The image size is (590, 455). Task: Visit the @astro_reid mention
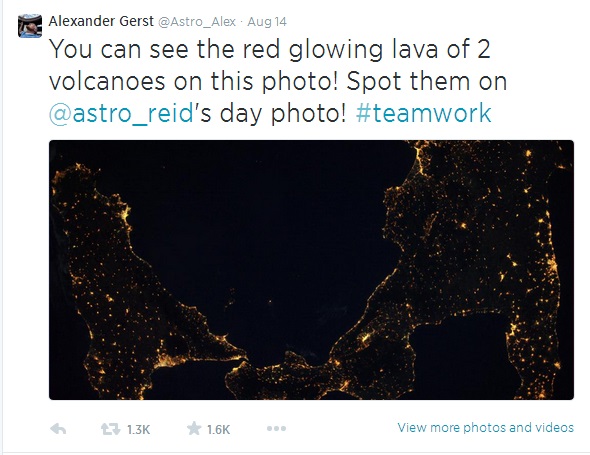click(122, 113)
